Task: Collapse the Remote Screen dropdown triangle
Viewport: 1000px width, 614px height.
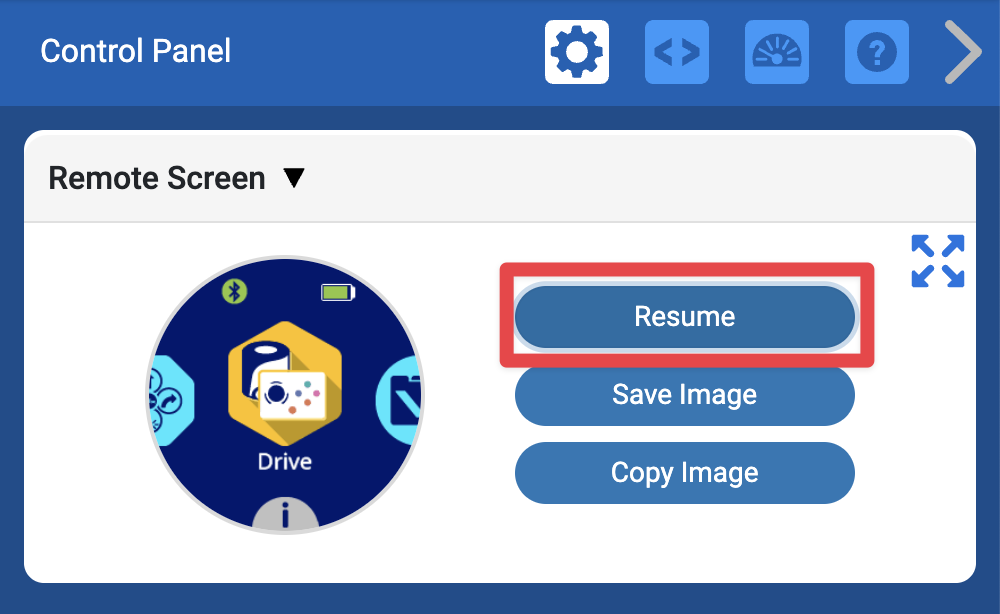Action: coord(293,178)
